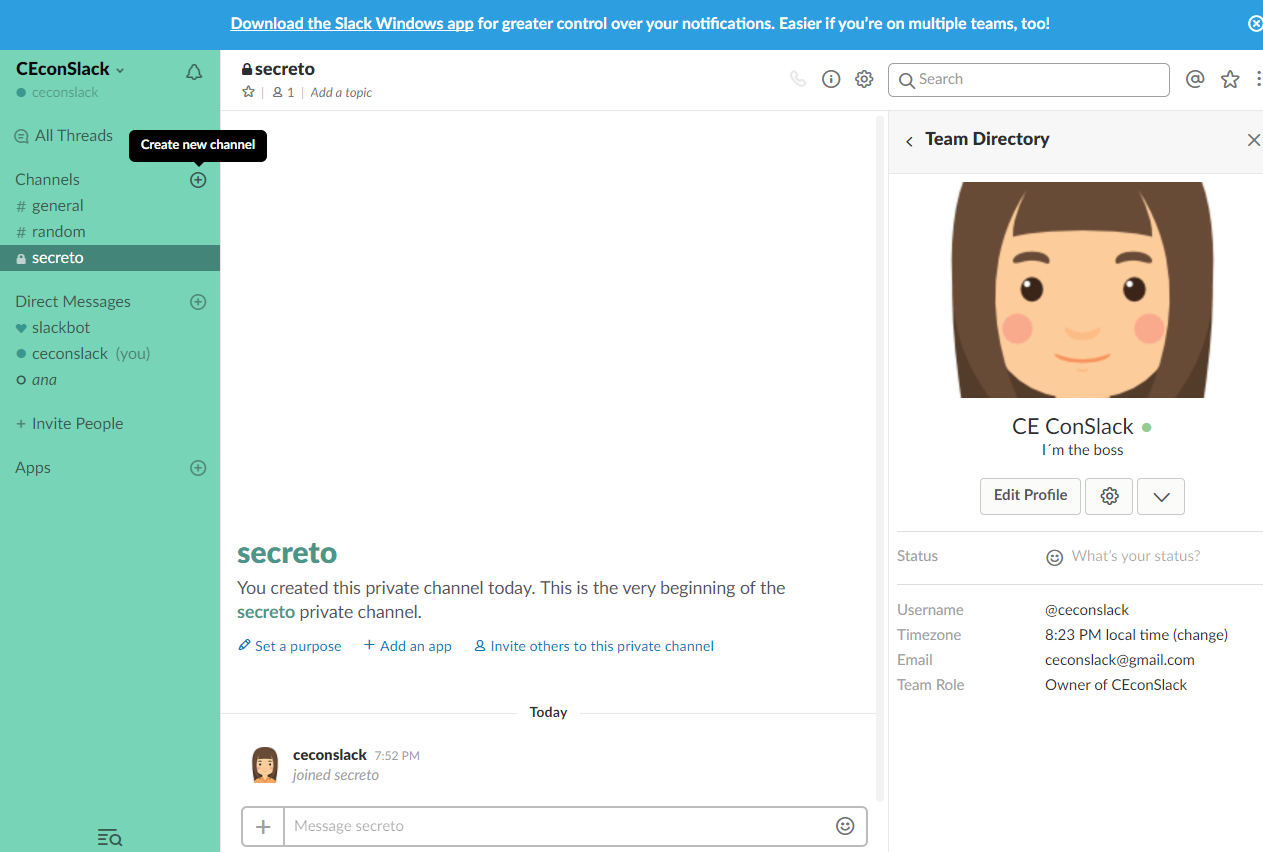
Task: Open the CEconSlack team menu
Action: 70,70
